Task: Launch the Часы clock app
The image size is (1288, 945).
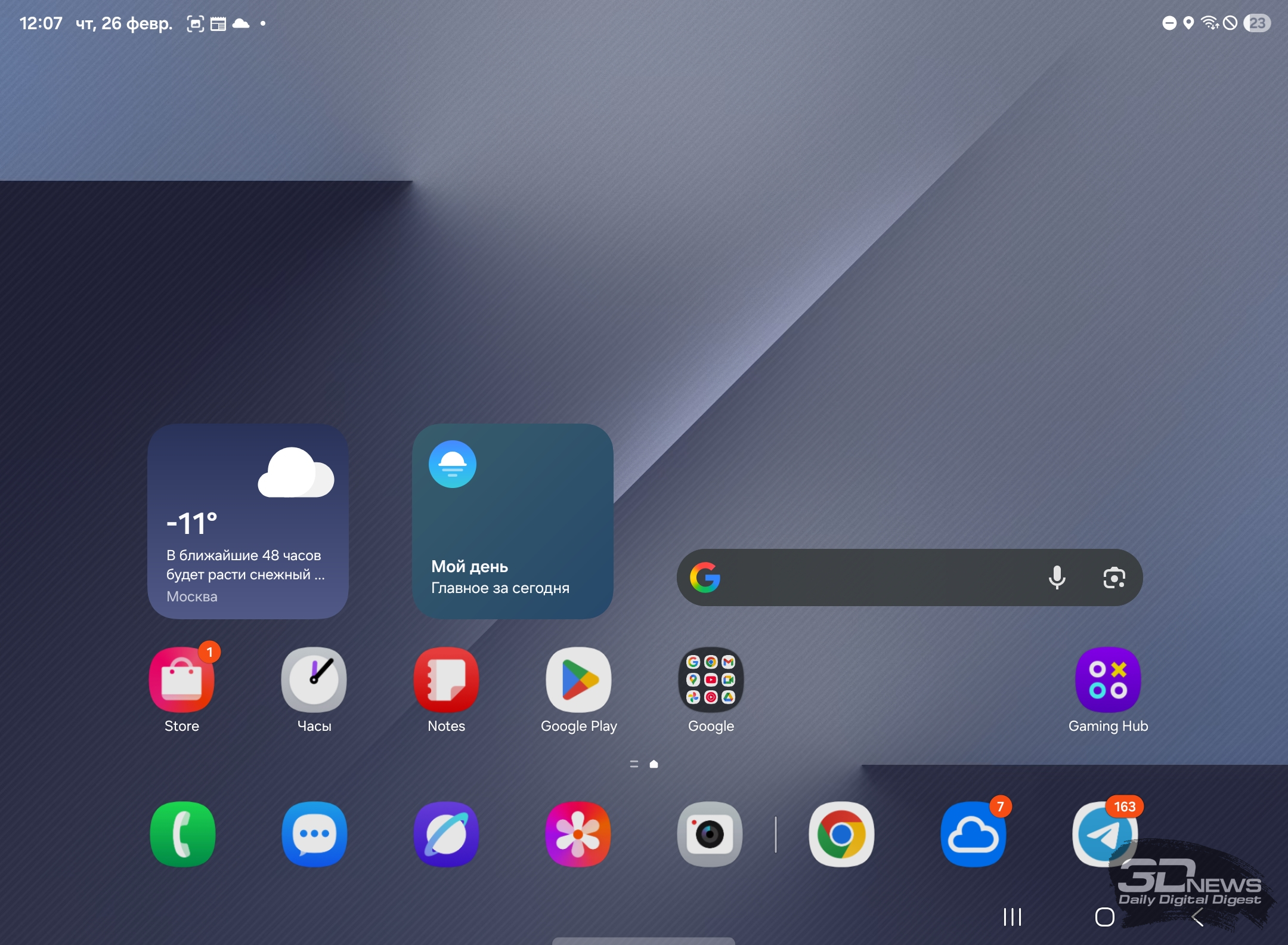Action: 314,680
